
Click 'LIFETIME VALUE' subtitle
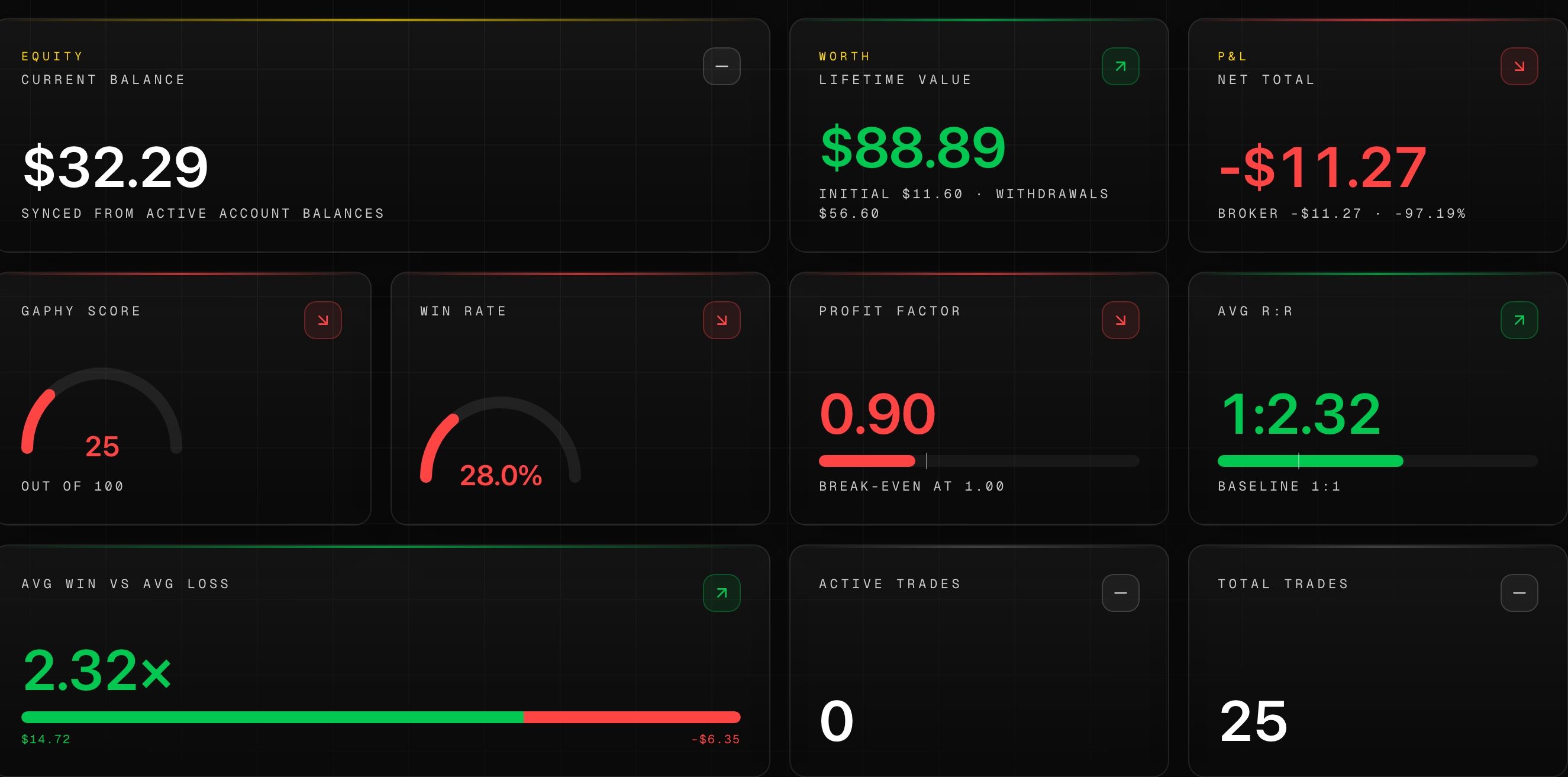coord(895,80)
